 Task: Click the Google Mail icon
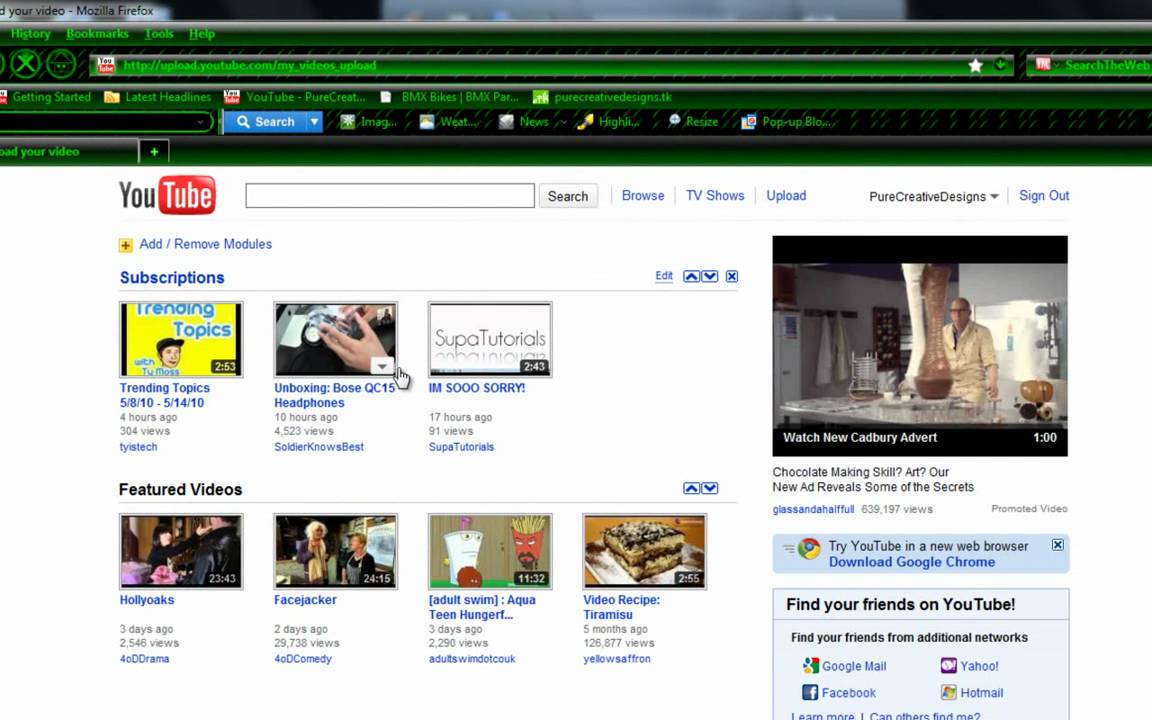pyautogui.click(x=810, y=666)
